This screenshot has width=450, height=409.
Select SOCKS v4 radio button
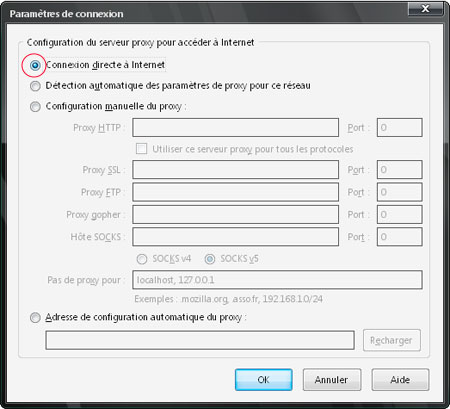pos(142,259)
